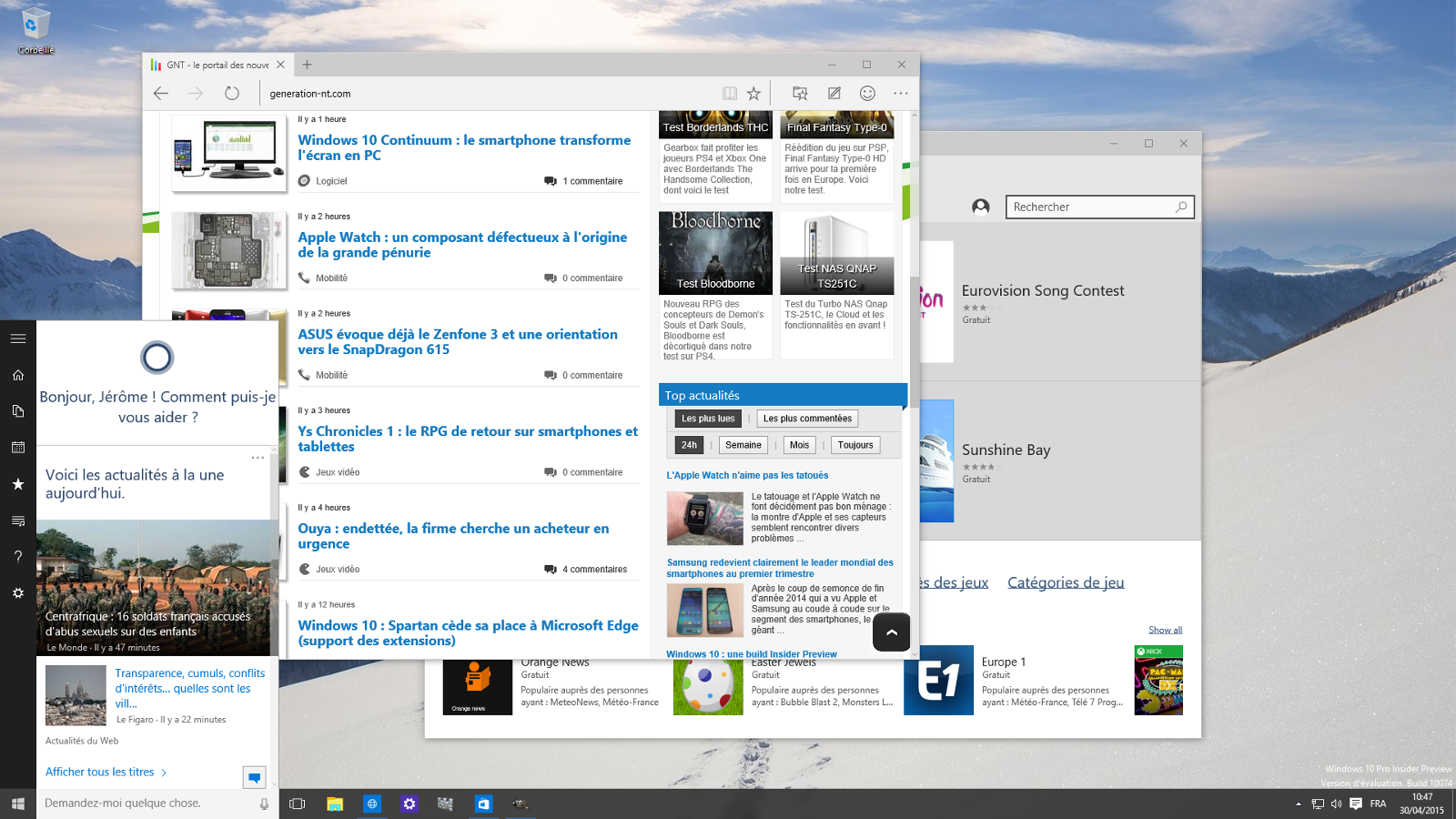This screenshot has height=819, width=1456.
Task: Refresh the generation-nt.com page
Action: 232,93
